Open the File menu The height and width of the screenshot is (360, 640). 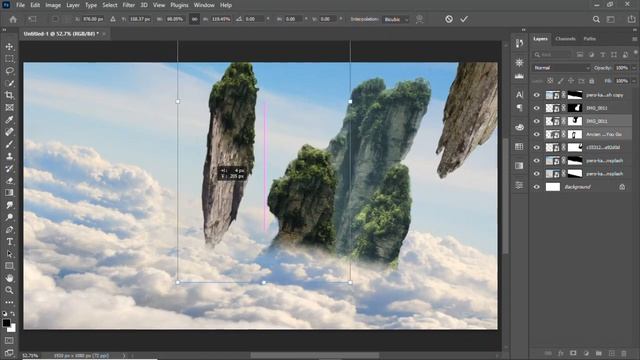20,5
